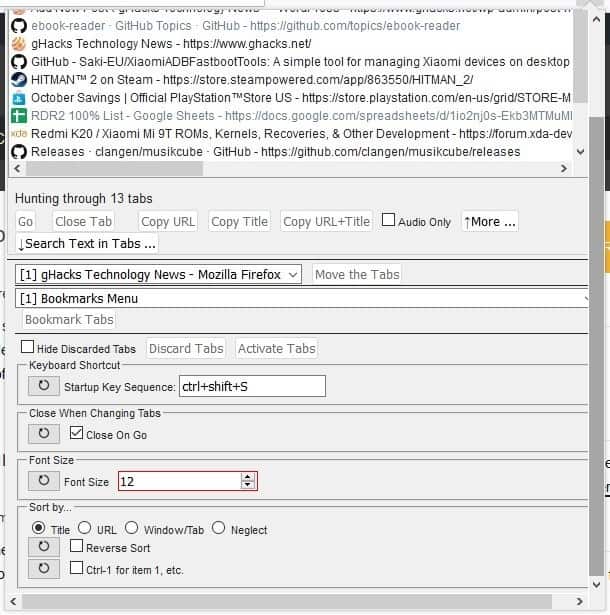Click the Copy URL+Title button
Screen dimensions: 610x615
coord(326,222)
